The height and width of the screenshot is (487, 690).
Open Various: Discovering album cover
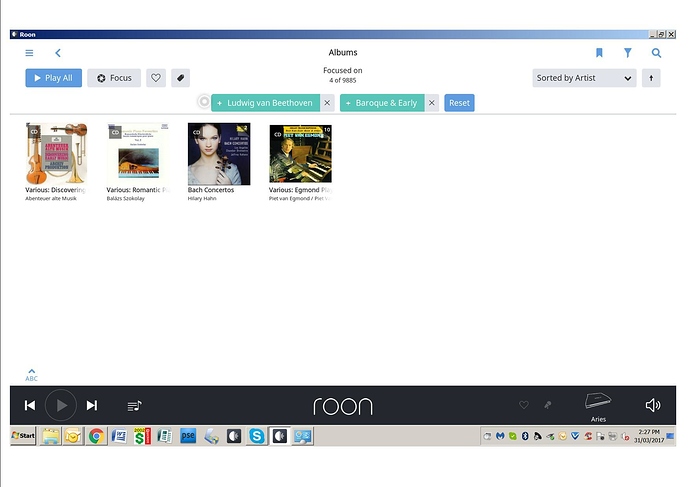[56, 154]
